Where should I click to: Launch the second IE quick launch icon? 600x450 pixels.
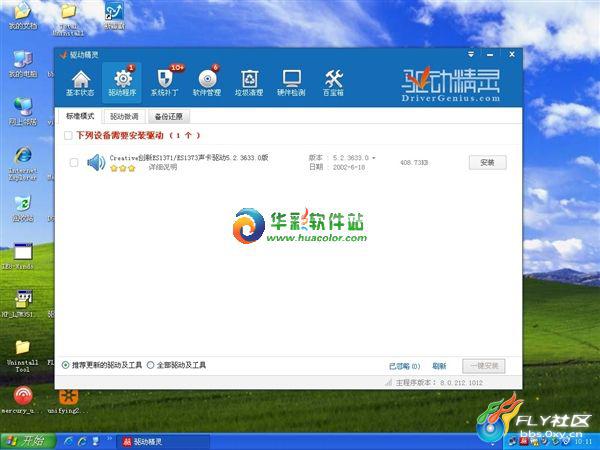[82, 441]
